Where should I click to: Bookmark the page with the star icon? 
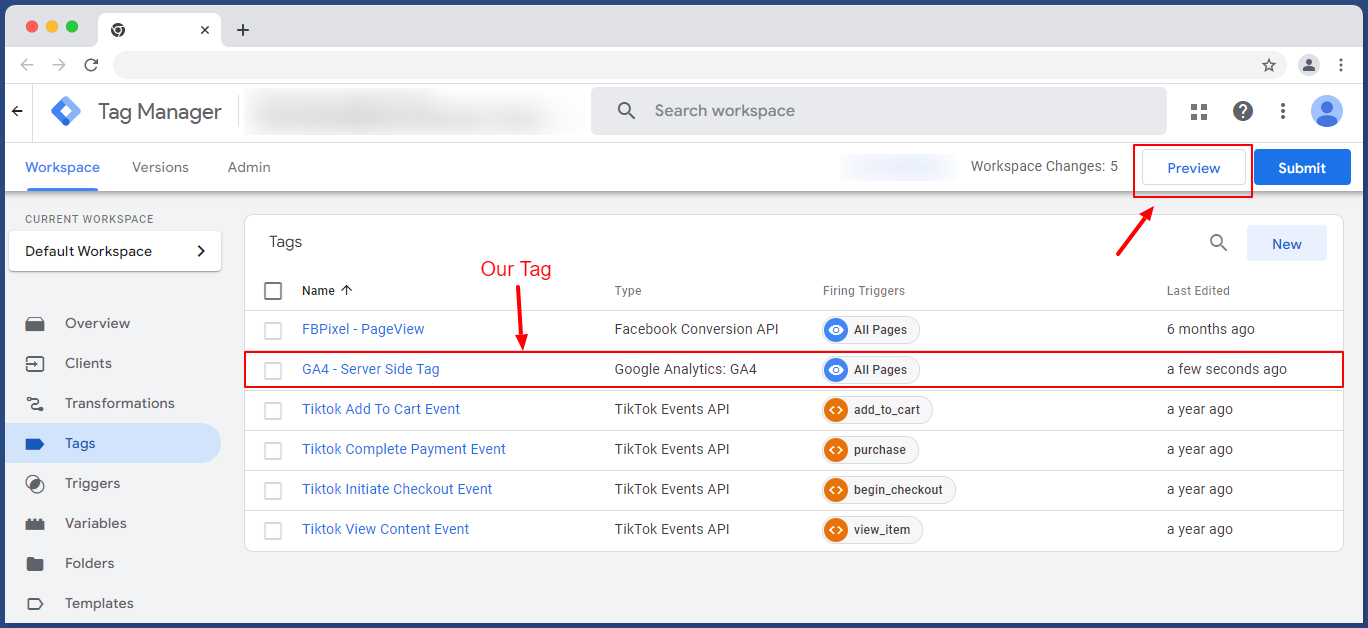pos(1269,65)
